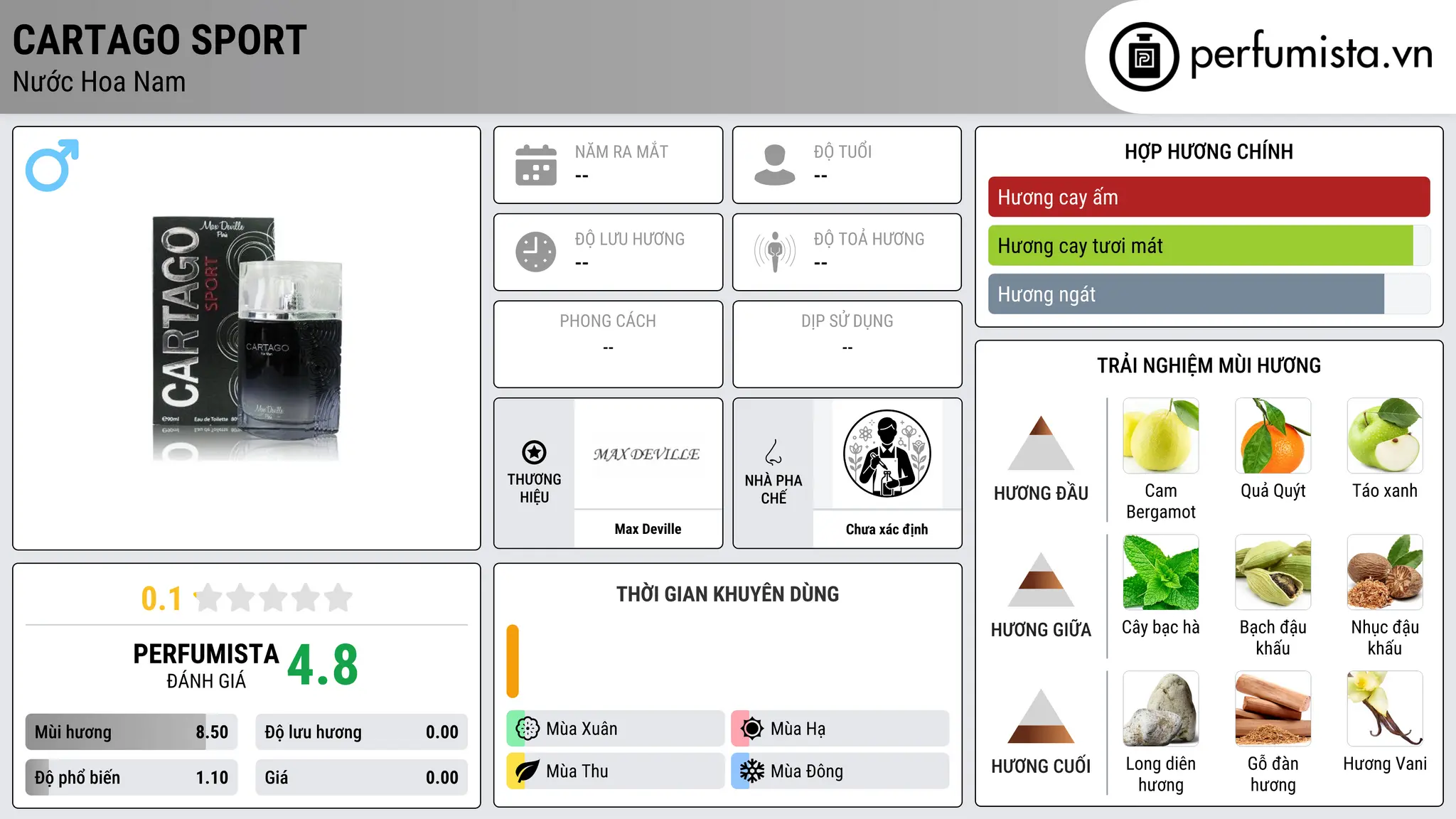Click the Giá 0.00 score bar

click(361, 778)
